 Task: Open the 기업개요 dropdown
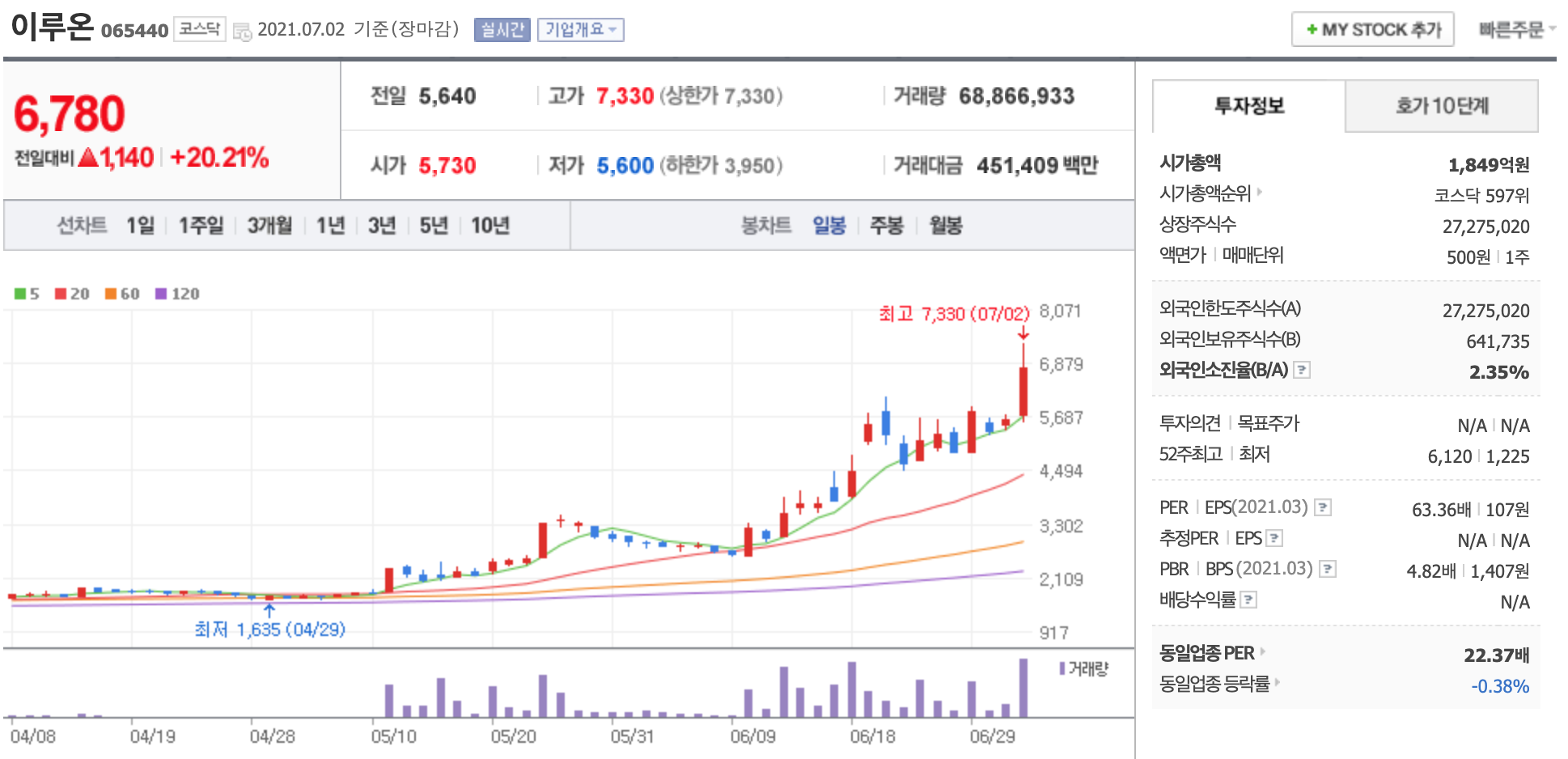click(581, 30)
